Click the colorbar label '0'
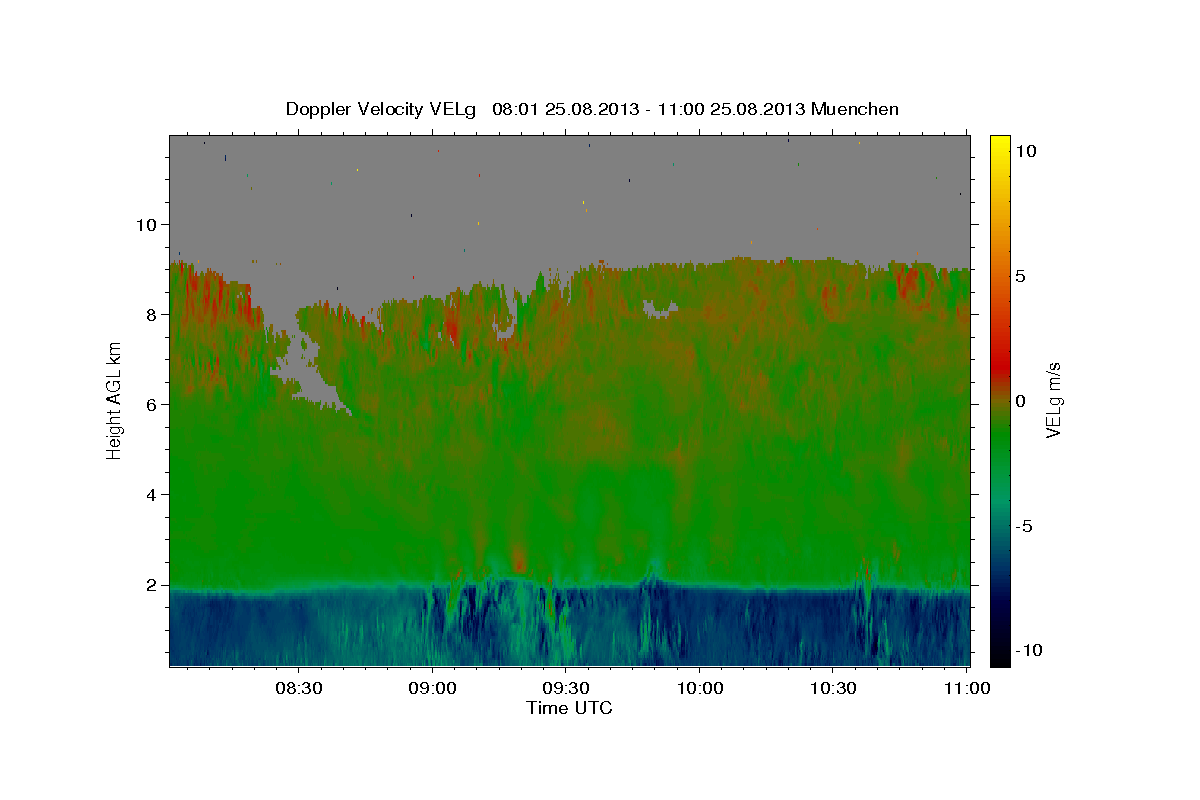The height and width of the screenshot is (800, 1200). pos(1020,401)
